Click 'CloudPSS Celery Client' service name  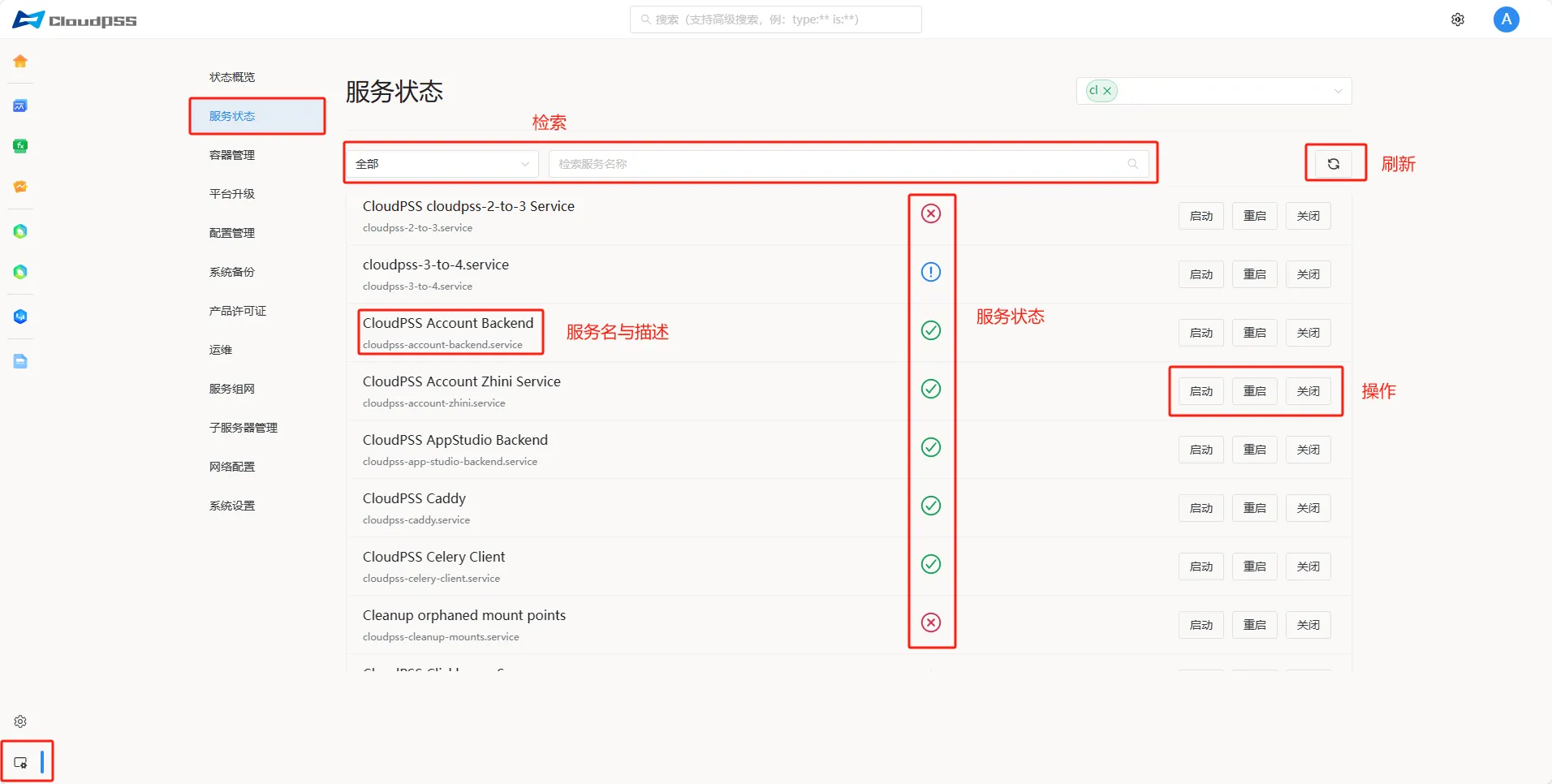pyautogui.click(x=433, y=557)
